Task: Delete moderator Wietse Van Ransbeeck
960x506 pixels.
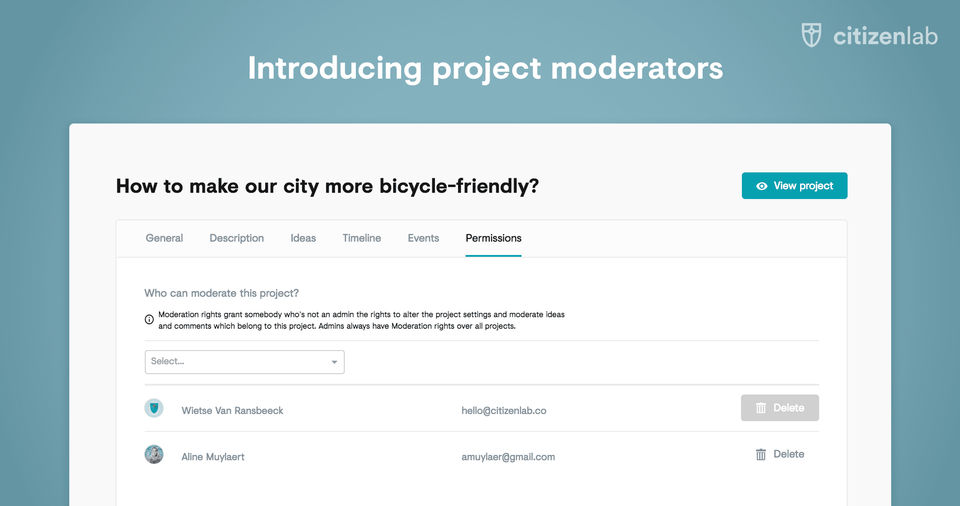Action: (780, 408)
